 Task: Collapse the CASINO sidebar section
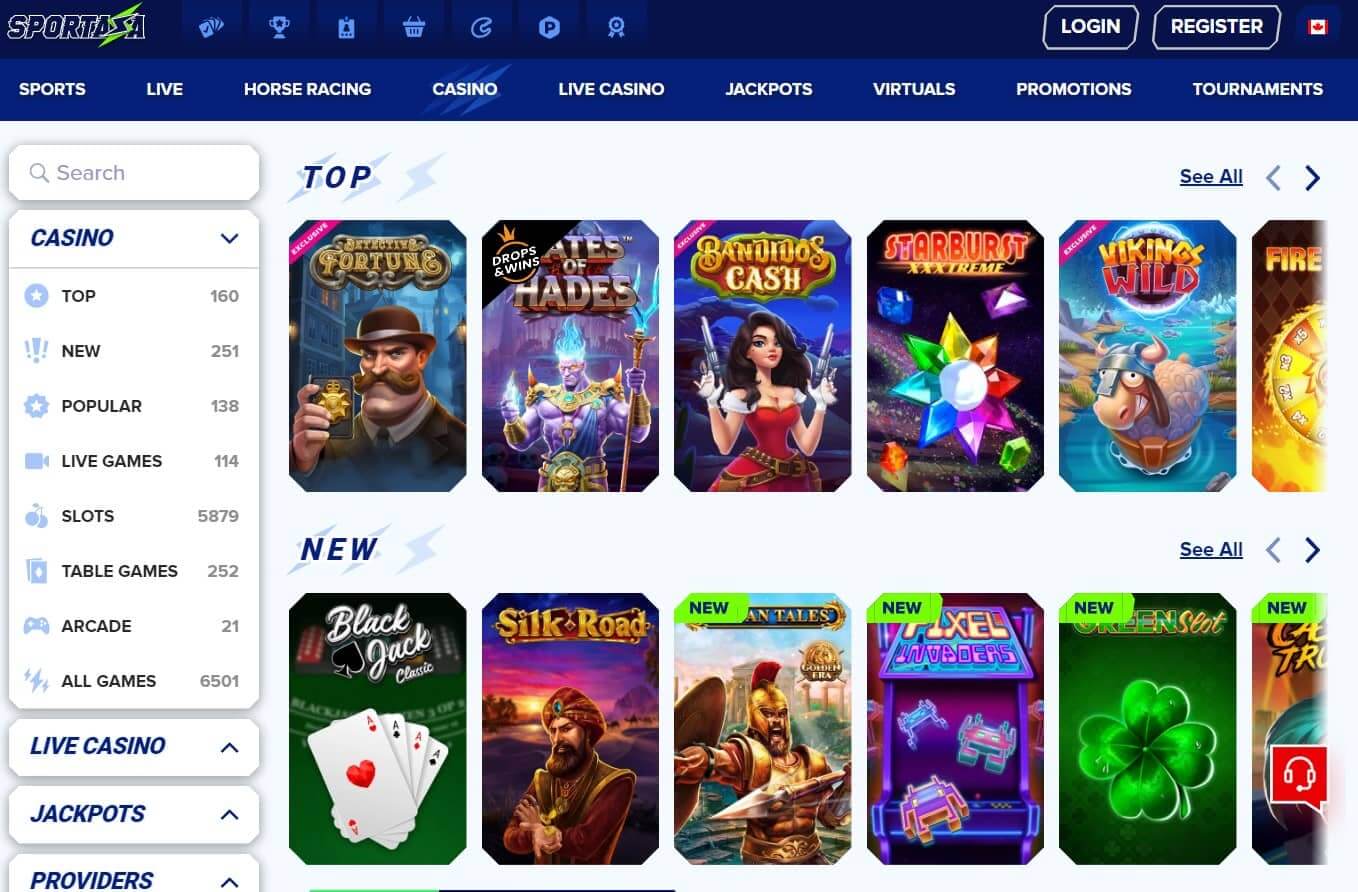229,238
